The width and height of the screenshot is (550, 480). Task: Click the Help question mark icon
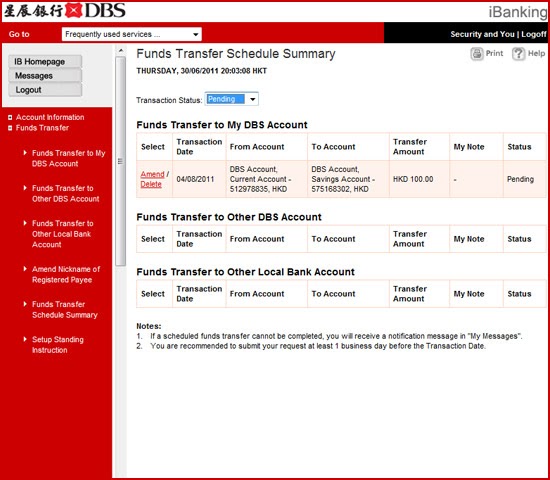[518, 54]
